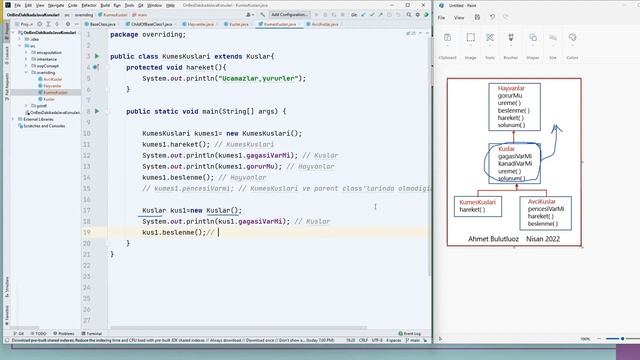Open Search Everywhere magnifier in IntelliJ toolbar
Screen dimensions: 640x360
(x=409, y=15)
